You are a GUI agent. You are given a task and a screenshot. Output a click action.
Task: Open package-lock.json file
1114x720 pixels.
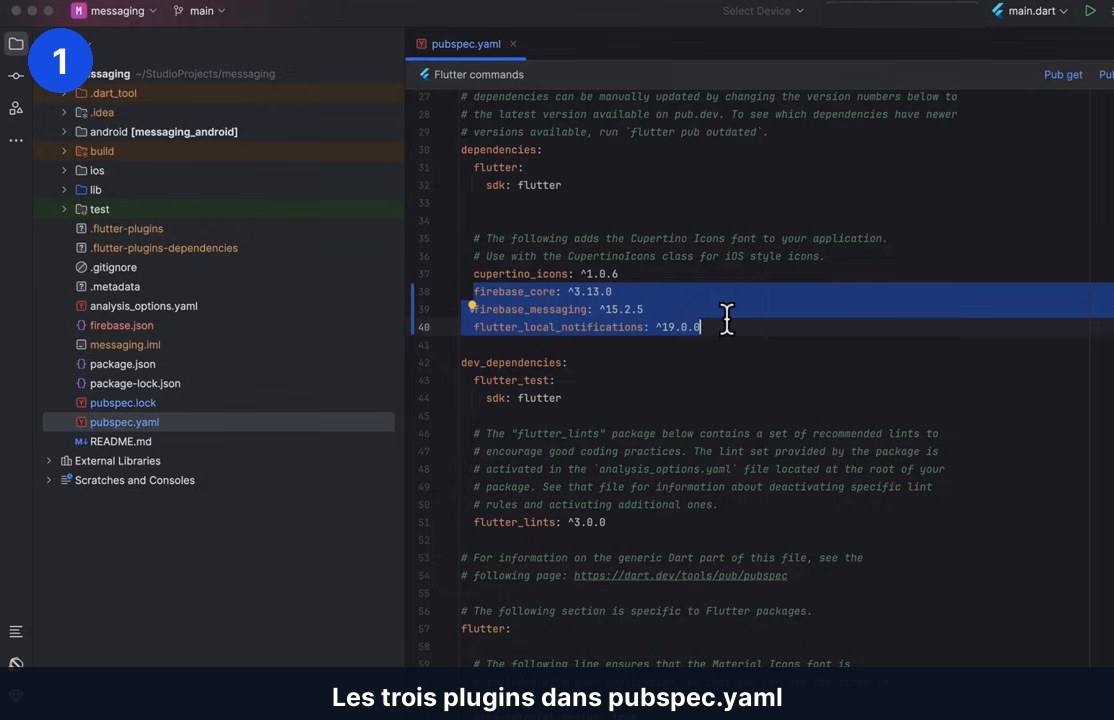tap(135, 383)
